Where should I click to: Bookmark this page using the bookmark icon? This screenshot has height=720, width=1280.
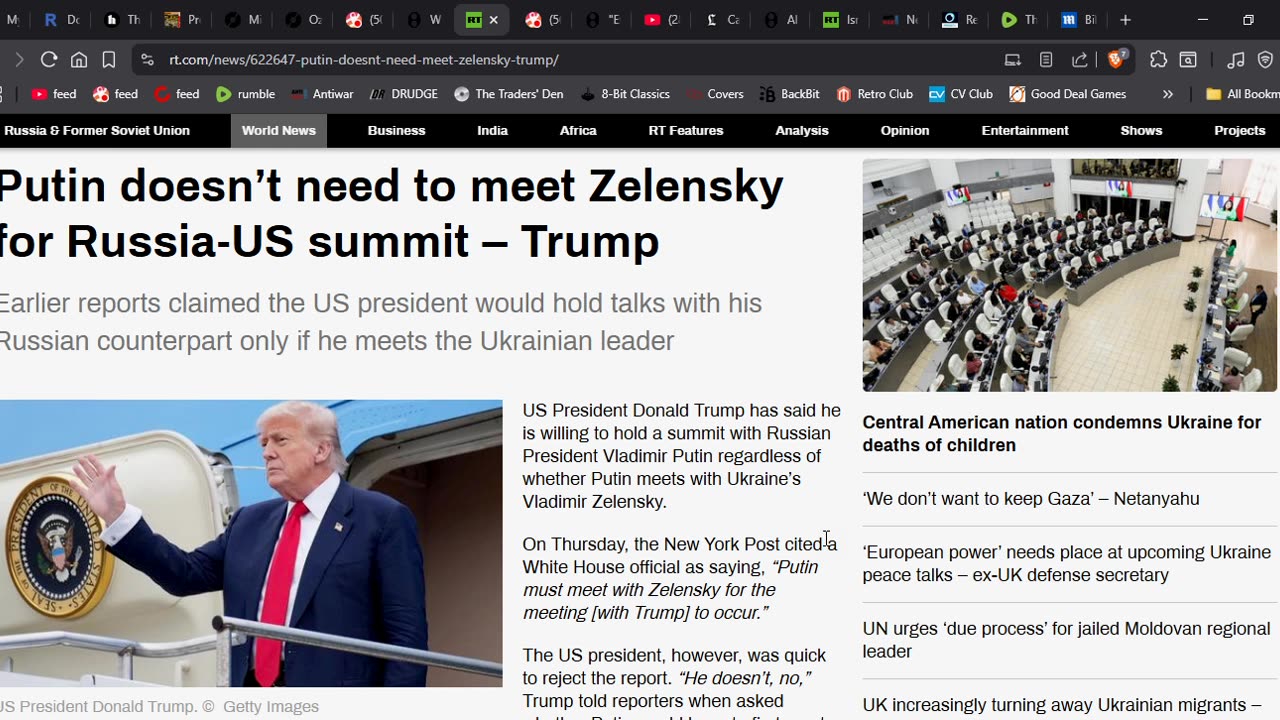point(109,60)
